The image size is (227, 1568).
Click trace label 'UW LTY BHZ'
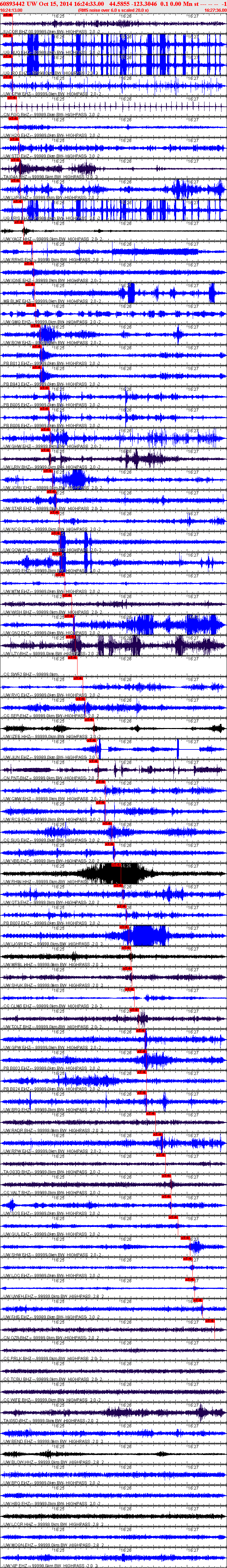(x=16, y=654)
